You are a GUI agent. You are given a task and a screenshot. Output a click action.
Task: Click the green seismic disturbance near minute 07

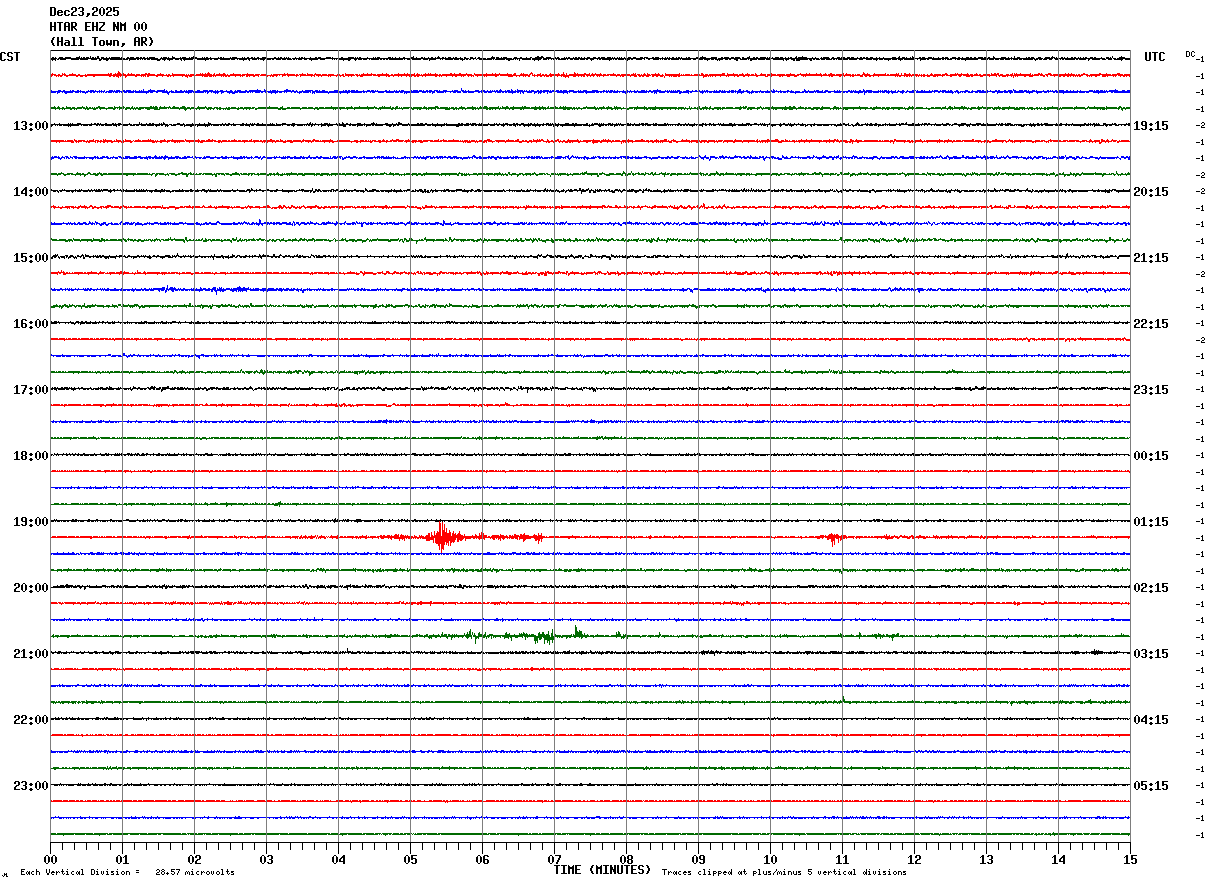pos(545,635)
